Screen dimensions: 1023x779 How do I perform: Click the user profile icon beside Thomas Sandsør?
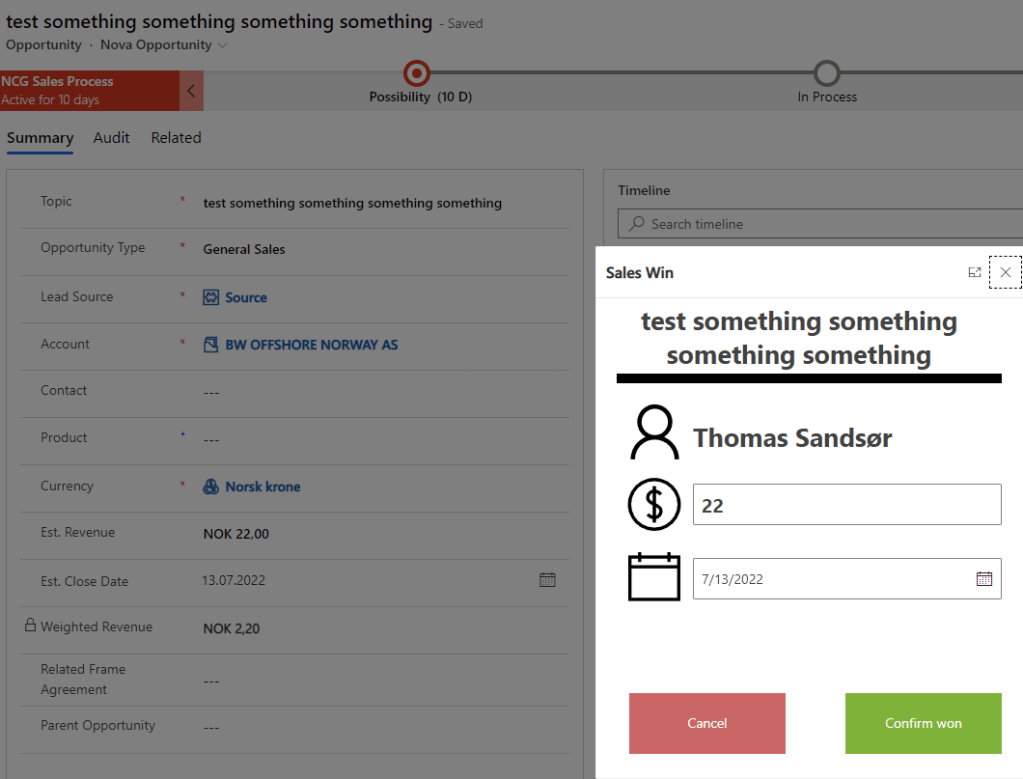point(654,433)
